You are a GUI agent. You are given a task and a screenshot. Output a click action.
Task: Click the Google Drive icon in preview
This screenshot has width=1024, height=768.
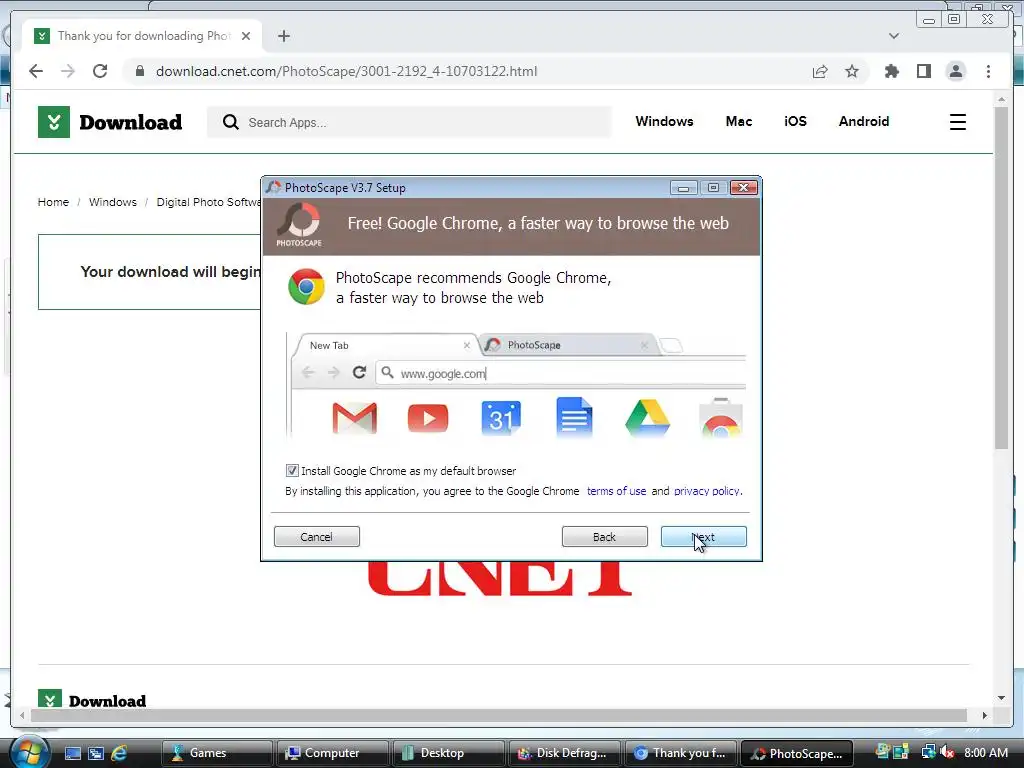pyautogui.click(x=647, y=418)
